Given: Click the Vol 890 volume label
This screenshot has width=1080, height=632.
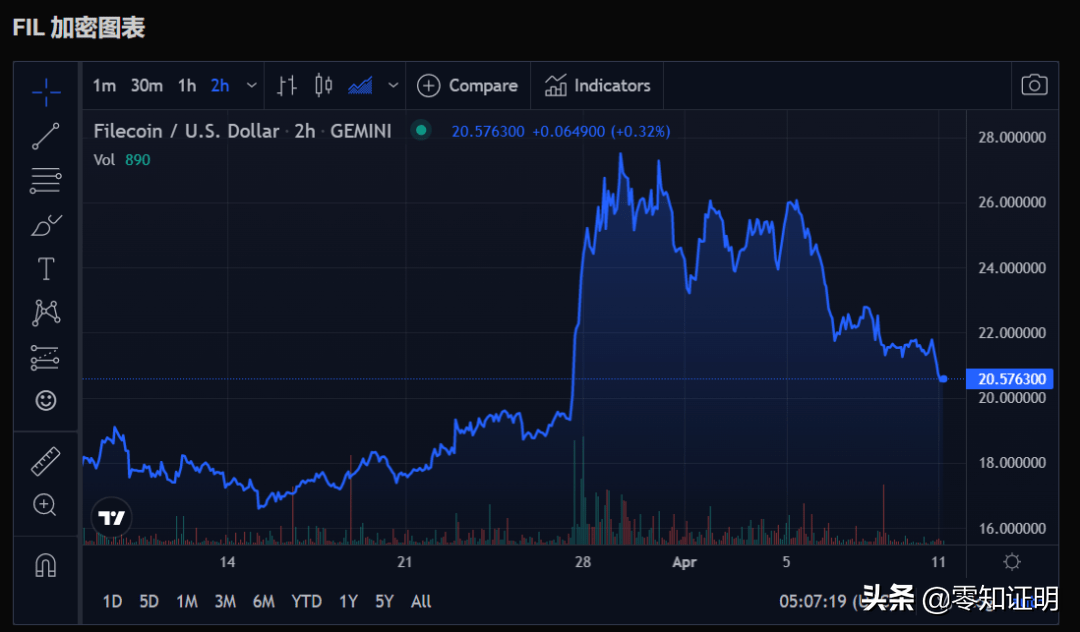Looking at the screenshot, I should (x=122, y=160).
